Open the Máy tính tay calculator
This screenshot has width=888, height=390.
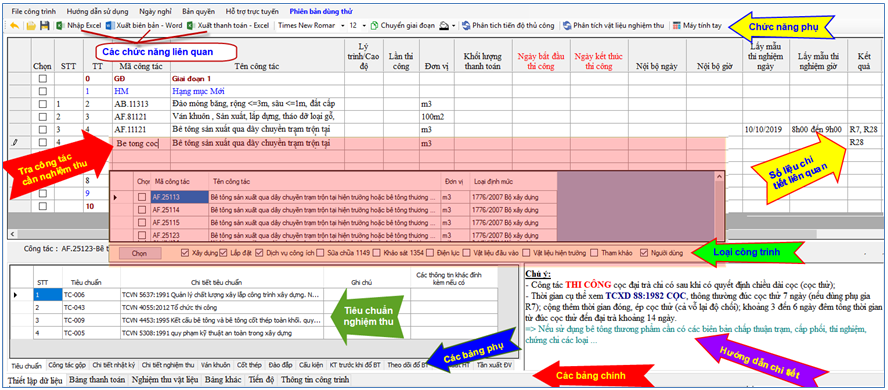pyautogui.click(x=697, y=25)
